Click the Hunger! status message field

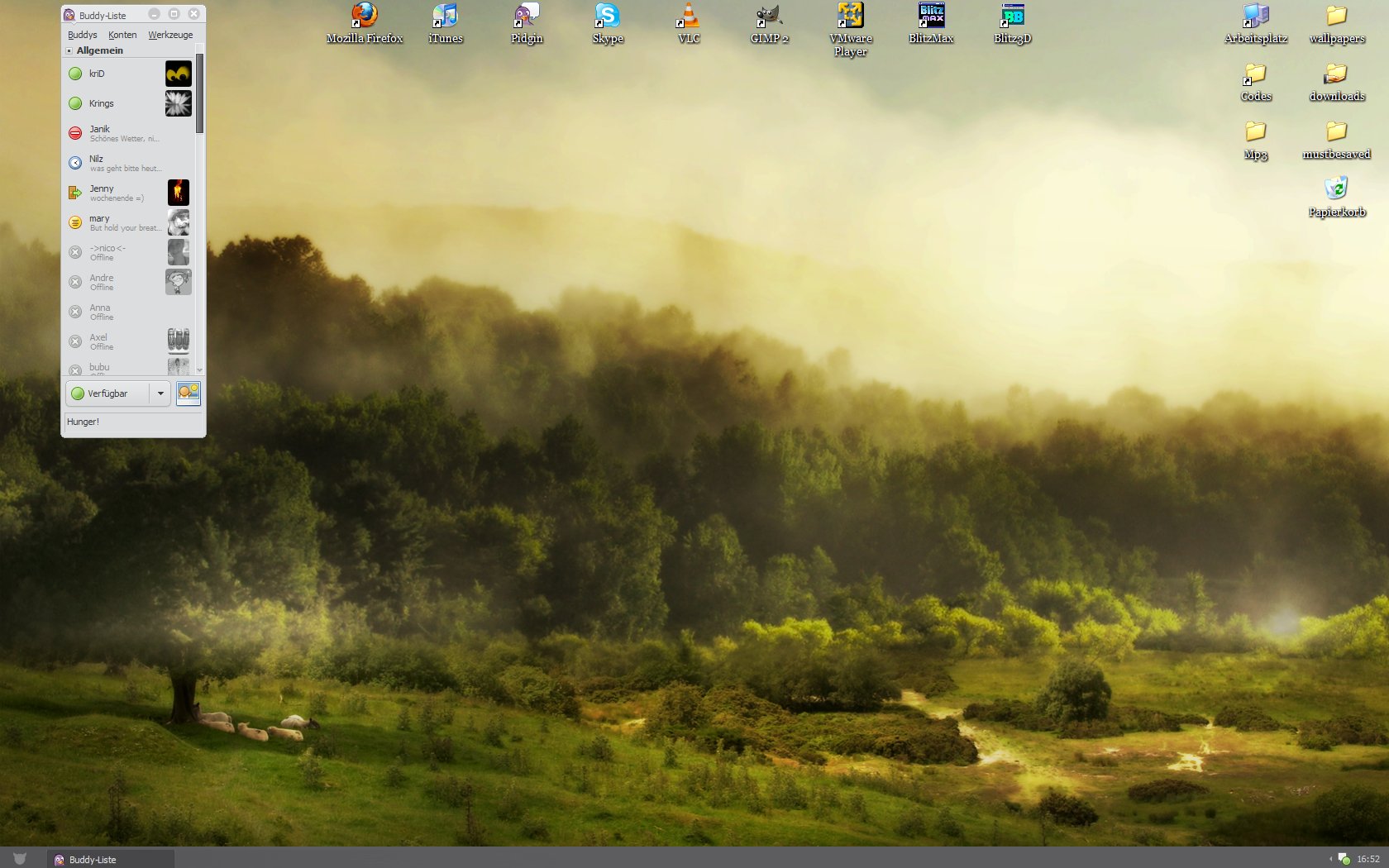(x=132, y=422)
